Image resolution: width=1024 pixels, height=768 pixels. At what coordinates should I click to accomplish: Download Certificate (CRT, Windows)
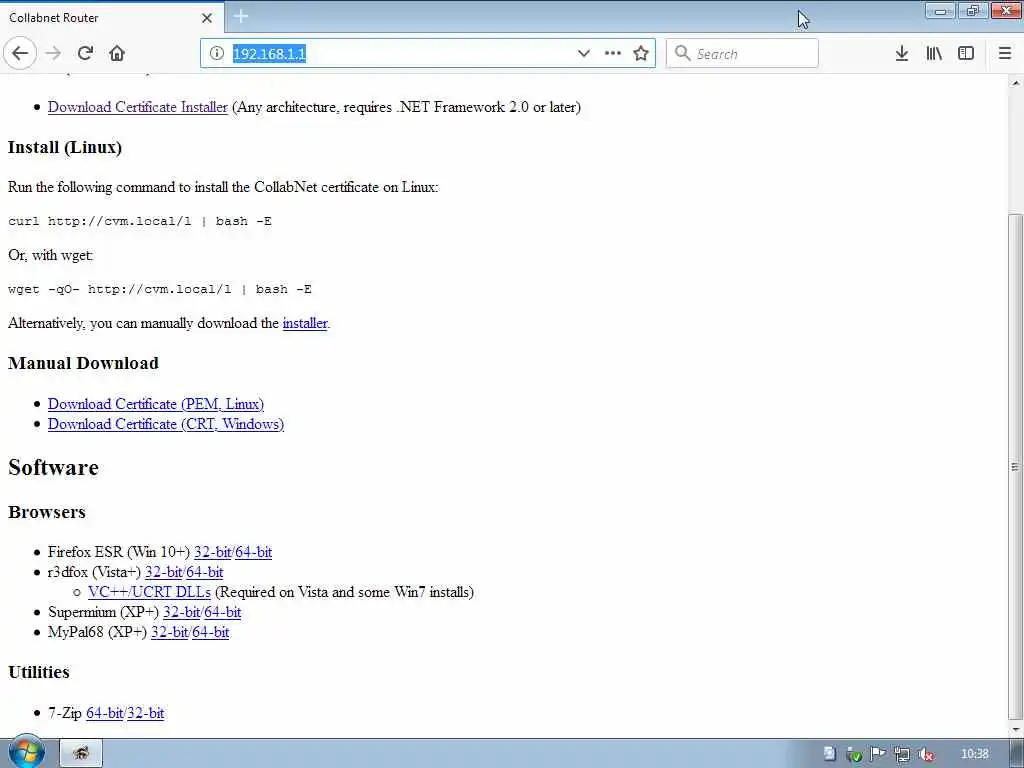[166, 424]
